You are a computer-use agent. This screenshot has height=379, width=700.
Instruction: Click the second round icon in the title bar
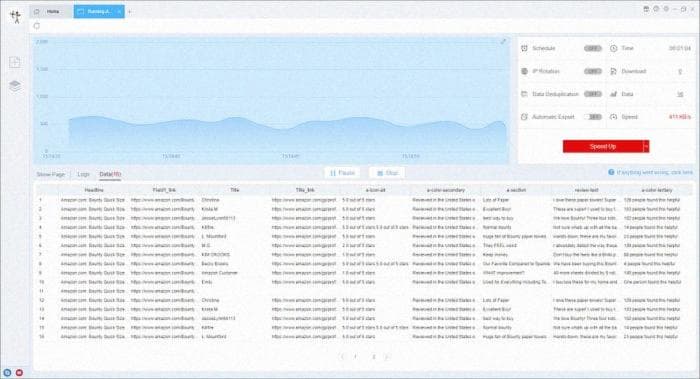(656, 9)
